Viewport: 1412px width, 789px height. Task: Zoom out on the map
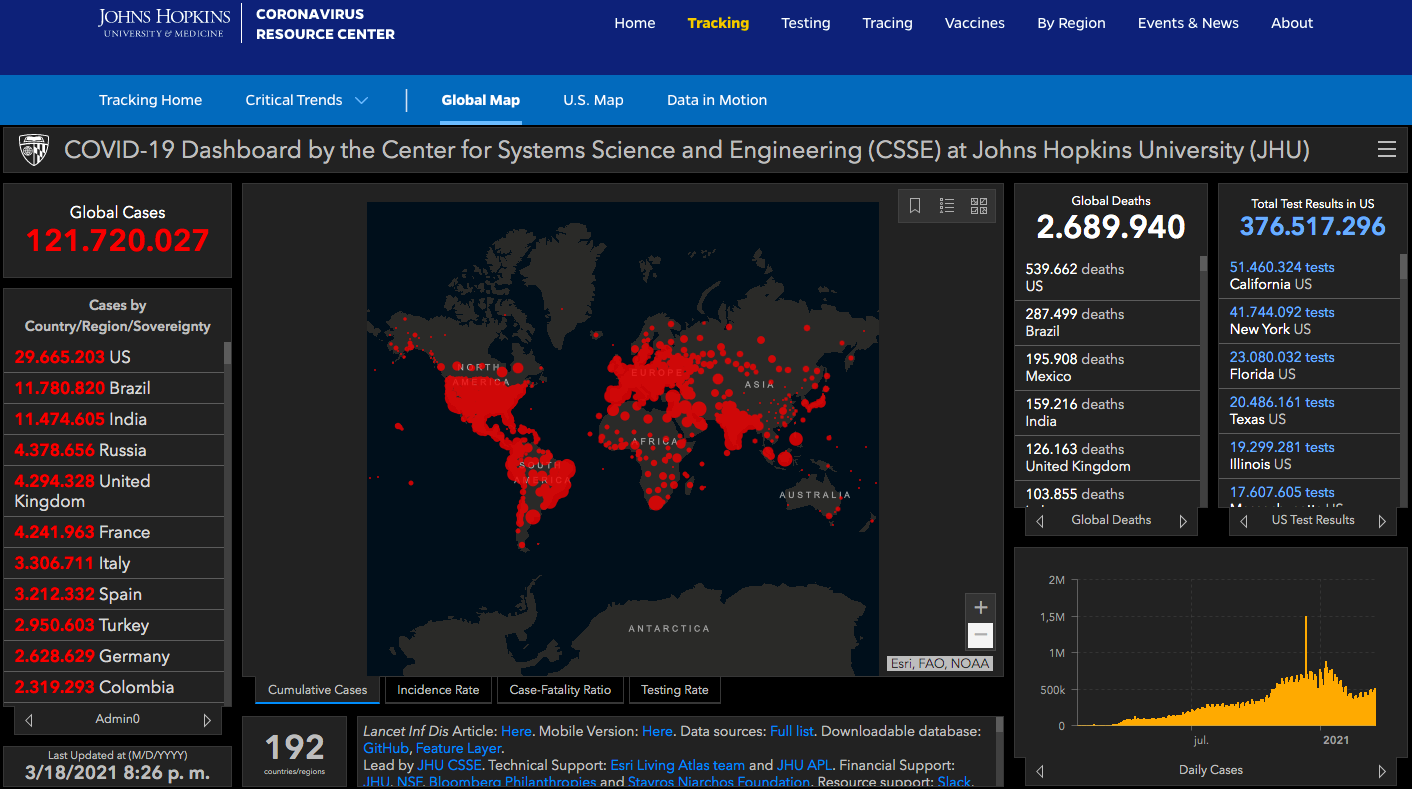980,635
